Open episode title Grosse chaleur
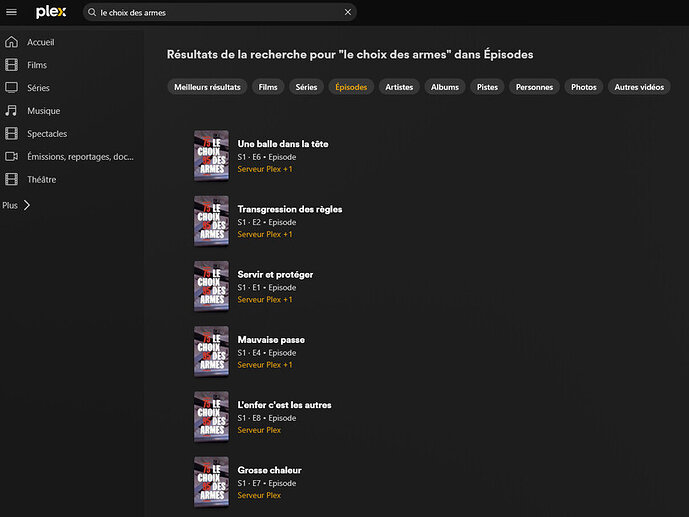The width and height of the screenshot is (689, 517). coord(269,470)
